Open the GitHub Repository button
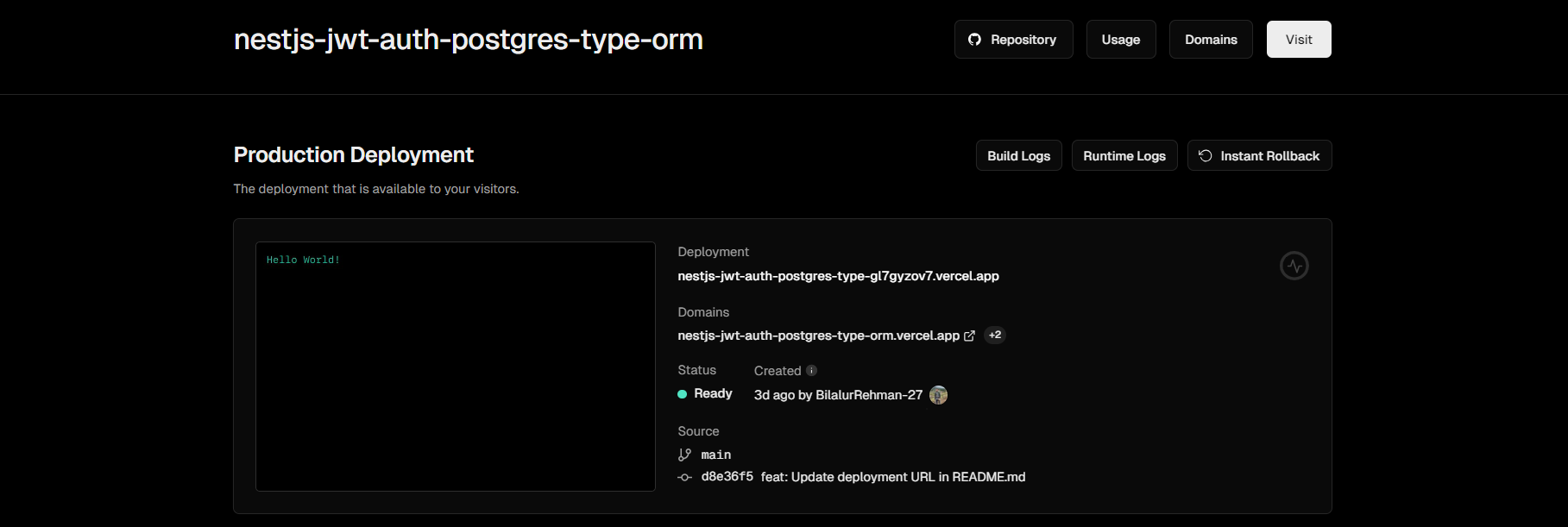Viewport: 1568px width, 527px height. 1013,40
